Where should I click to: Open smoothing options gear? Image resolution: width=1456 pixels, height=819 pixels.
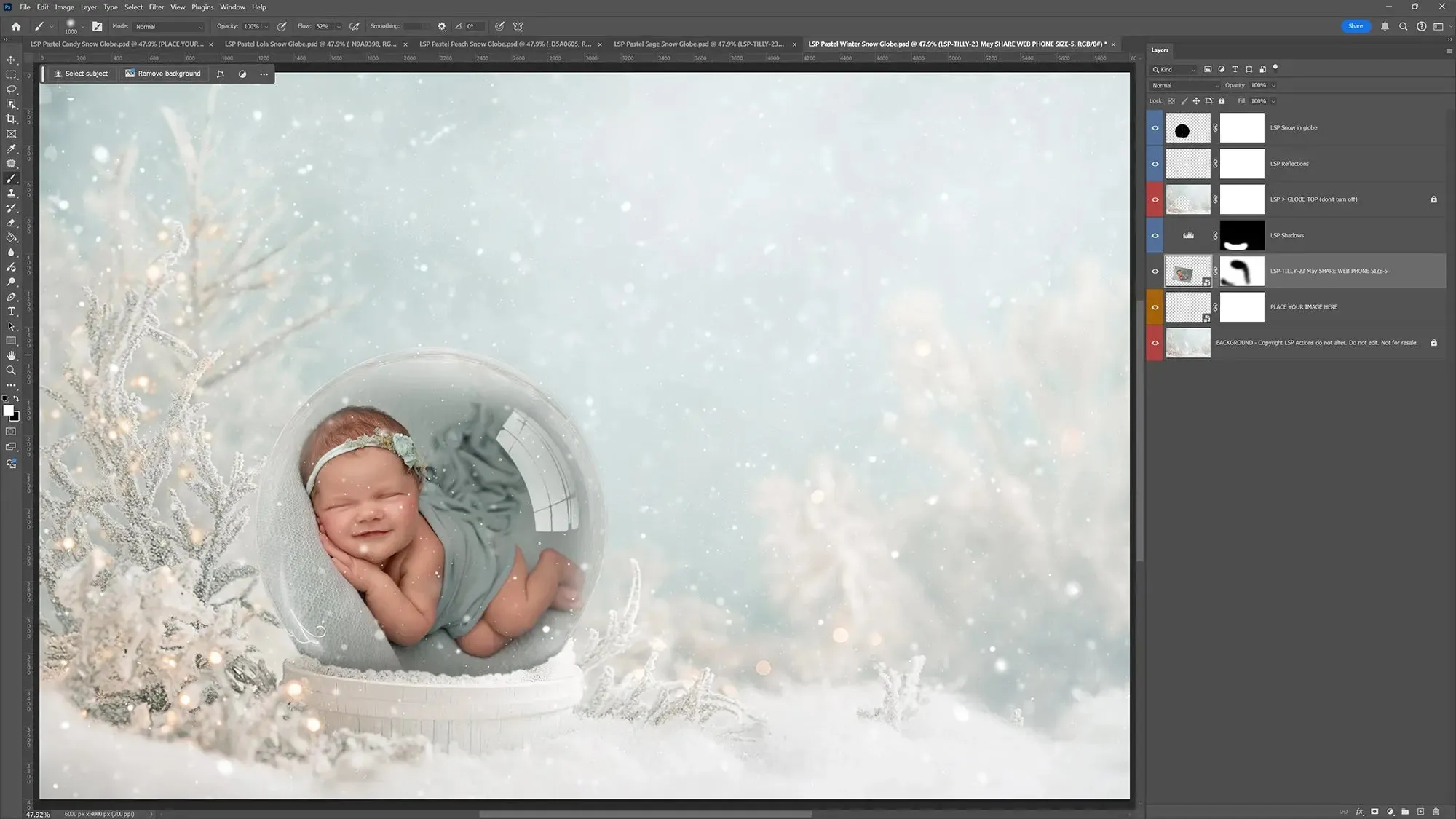(x=442, y=26)
